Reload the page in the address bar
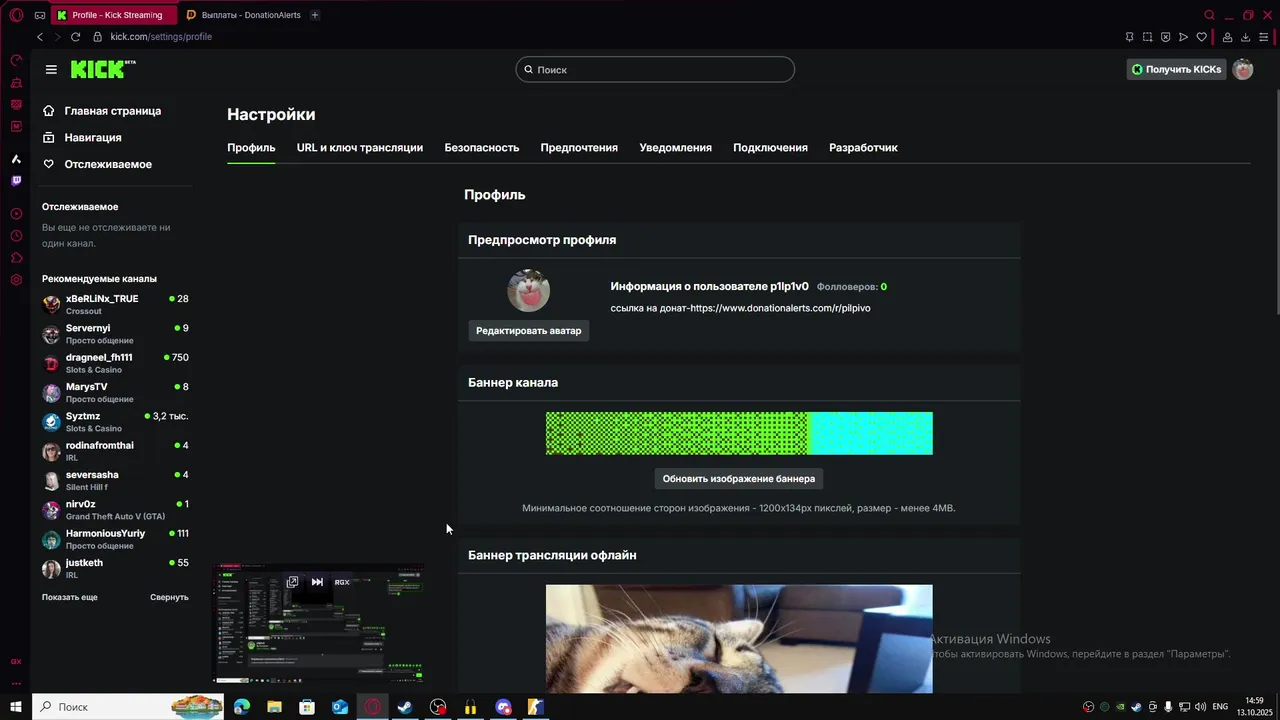1280x720 pixels. click(75, 37)
